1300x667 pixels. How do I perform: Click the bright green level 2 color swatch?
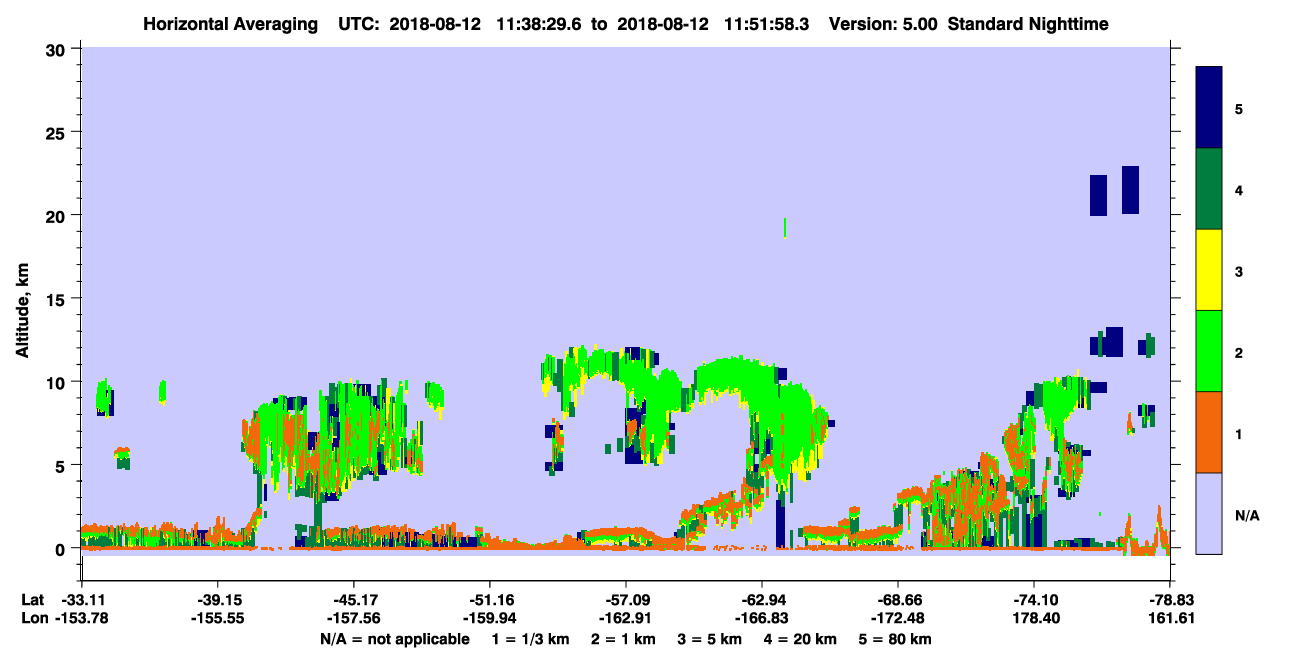(1209, 351)
